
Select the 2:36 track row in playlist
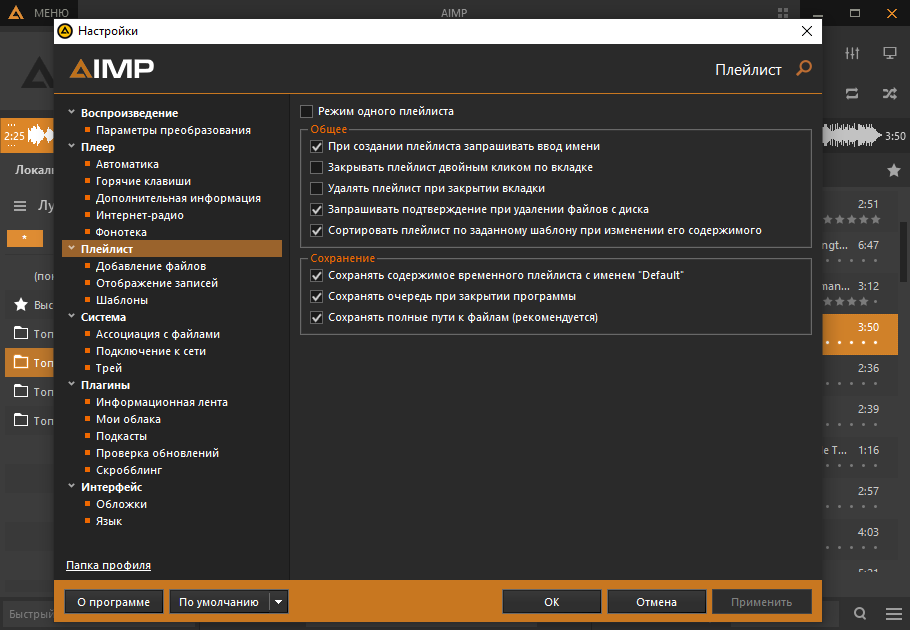[x=860, y=375]
